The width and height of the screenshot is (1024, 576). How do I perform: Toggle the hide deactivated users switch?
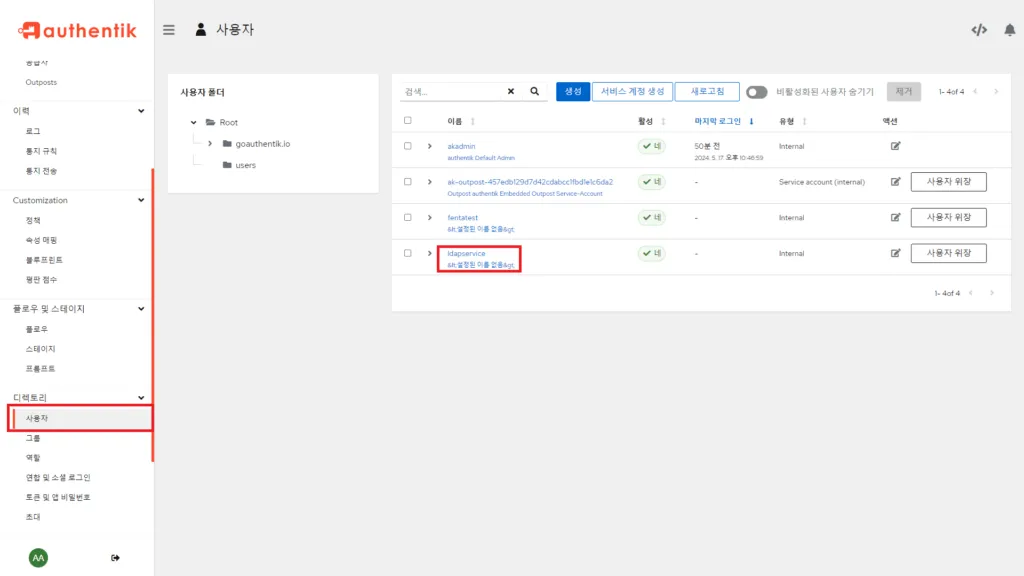coord(756,92)
